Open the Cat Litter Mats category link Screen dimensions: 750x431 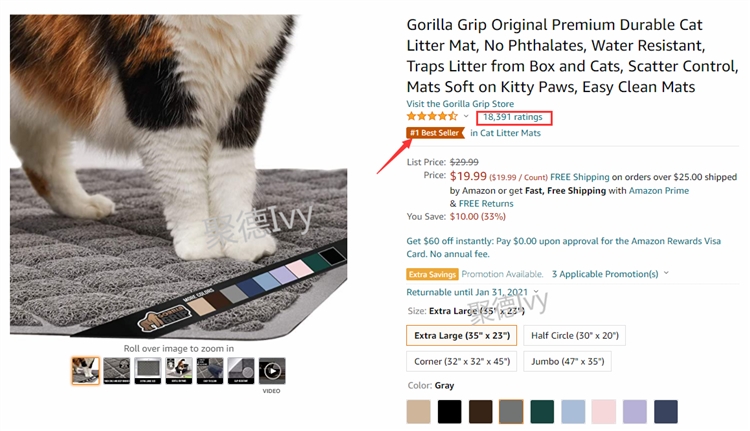(505, 133)
